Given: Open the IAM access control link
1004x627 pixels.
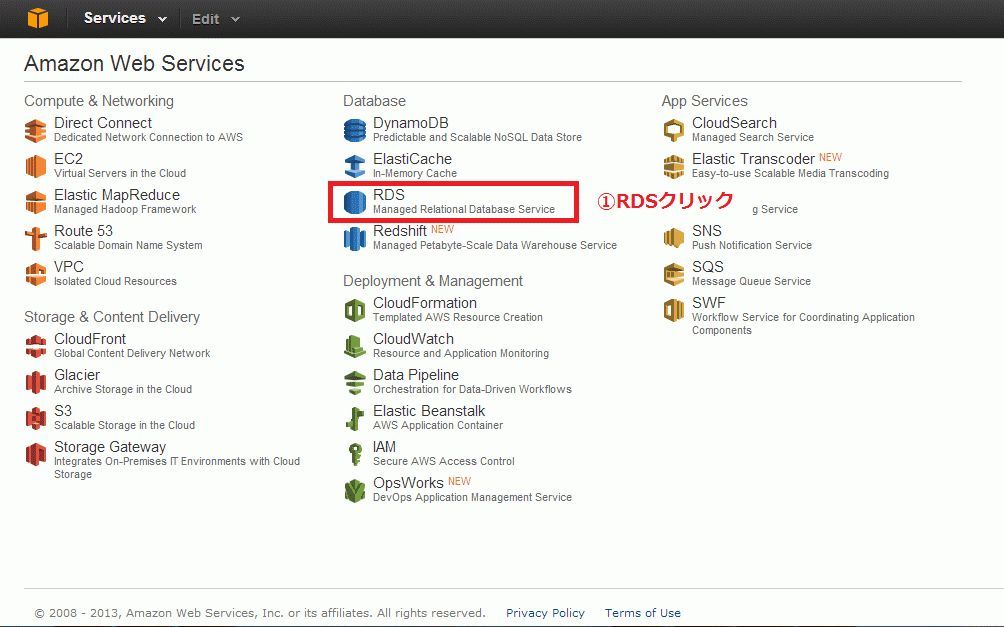Looking at the screenshot, I should coord(384,447).
